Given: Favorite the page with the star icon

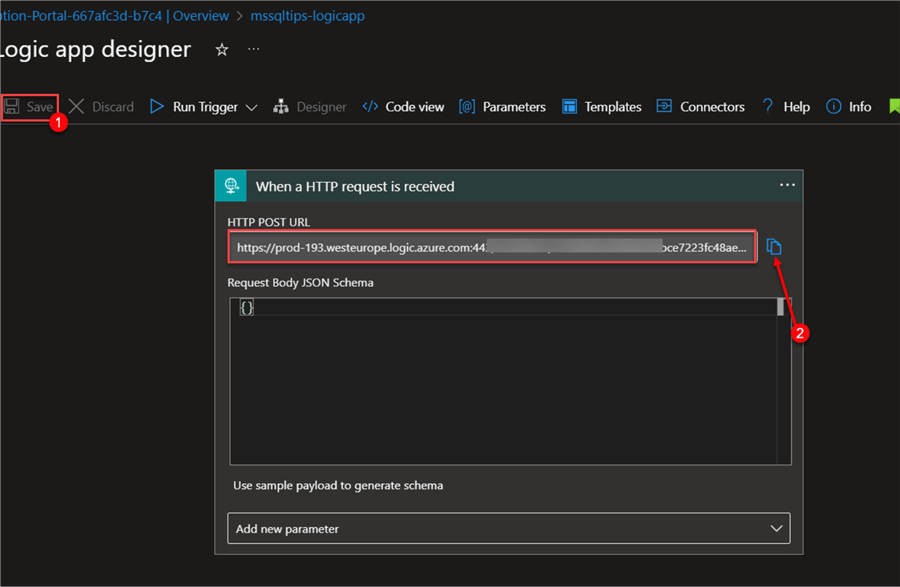Looking at the screenshot, I should tap(222, 49).
